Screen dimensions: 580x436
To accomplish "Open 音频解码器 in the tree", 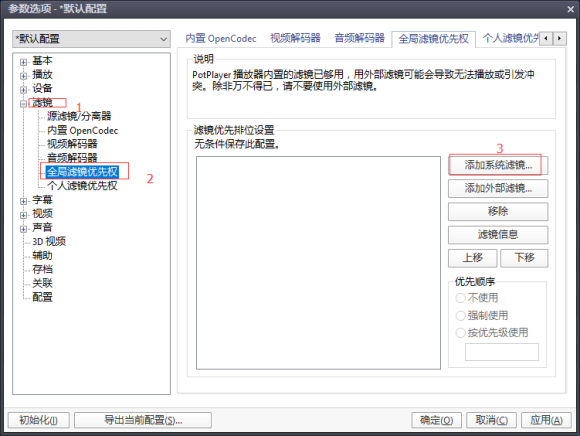I will (72, 158).
